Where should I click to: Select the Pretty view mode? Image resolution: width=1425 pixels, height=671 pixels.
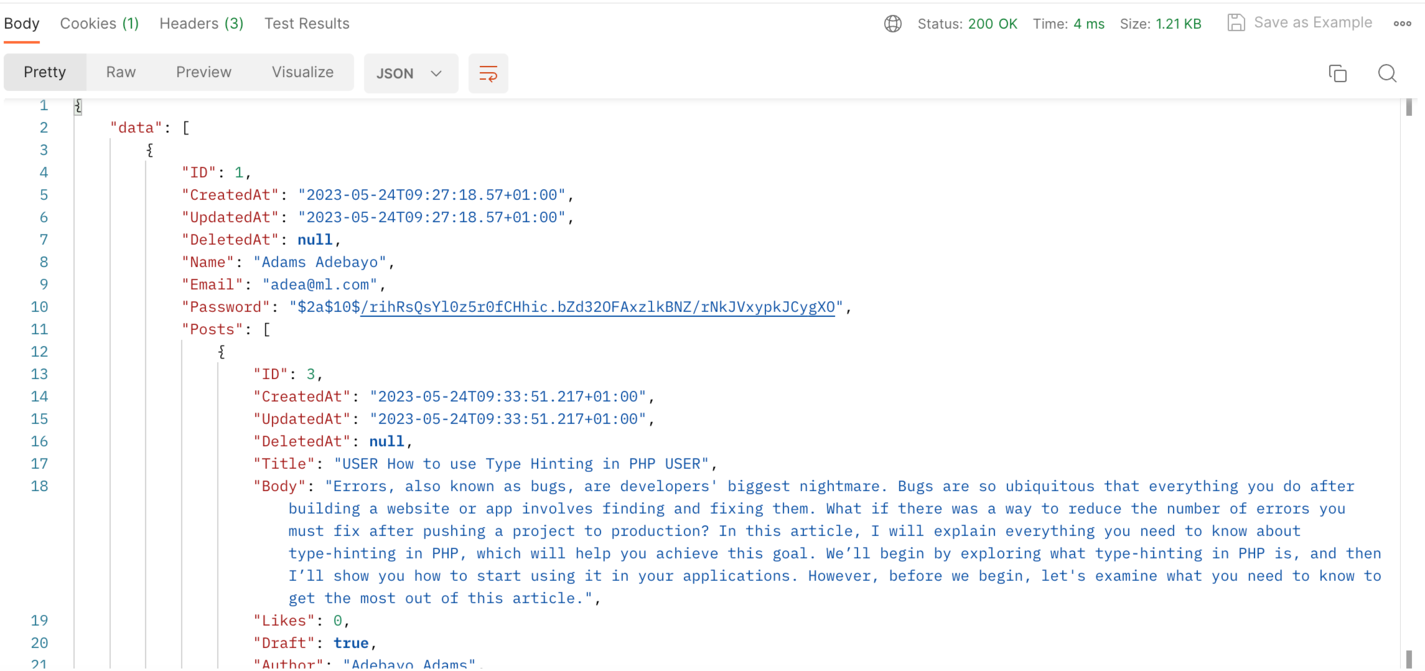coord(45,73)
